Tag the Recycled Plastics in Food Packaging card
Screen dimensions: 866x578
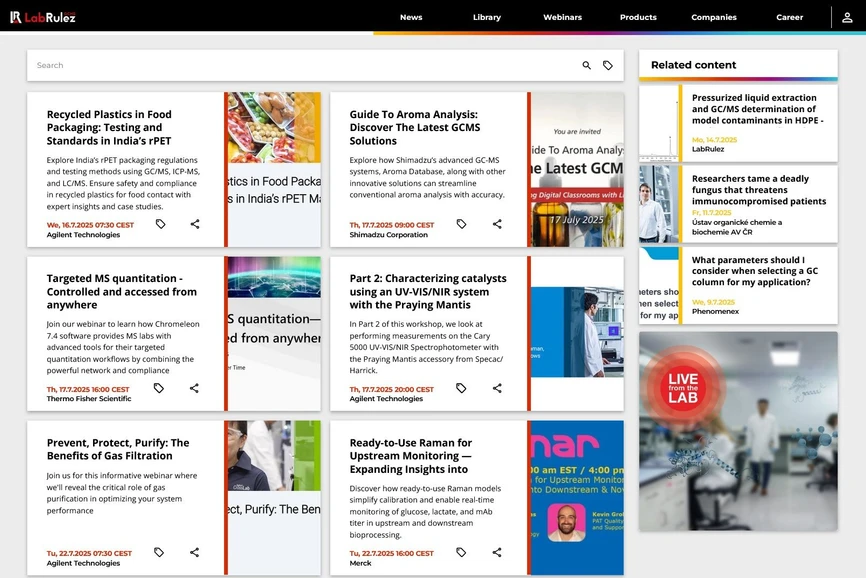pos(160,224)
